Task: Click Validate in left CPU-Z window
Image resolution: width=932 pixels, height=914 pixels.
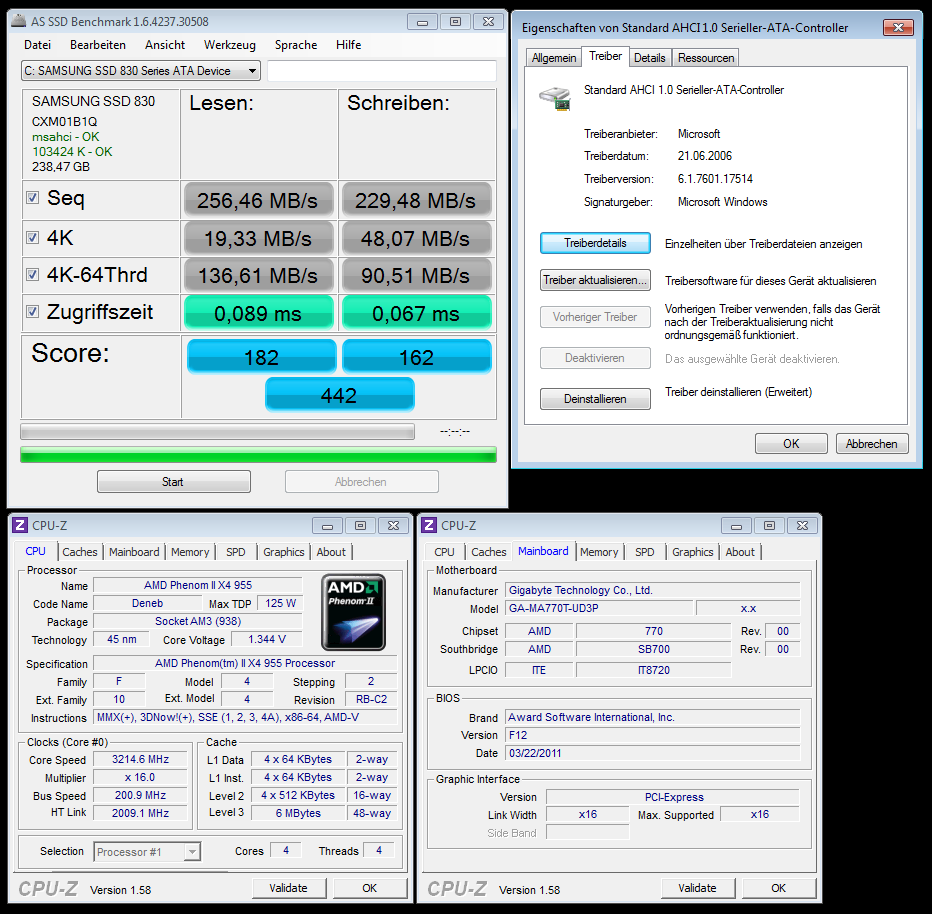Action: click(289, 888)
